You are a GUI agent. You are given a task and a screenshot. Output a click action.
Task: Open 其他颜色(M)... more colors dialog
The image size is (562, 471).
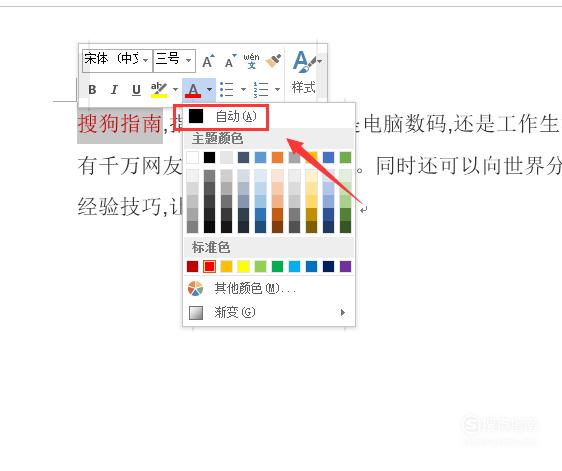(269, 288)
